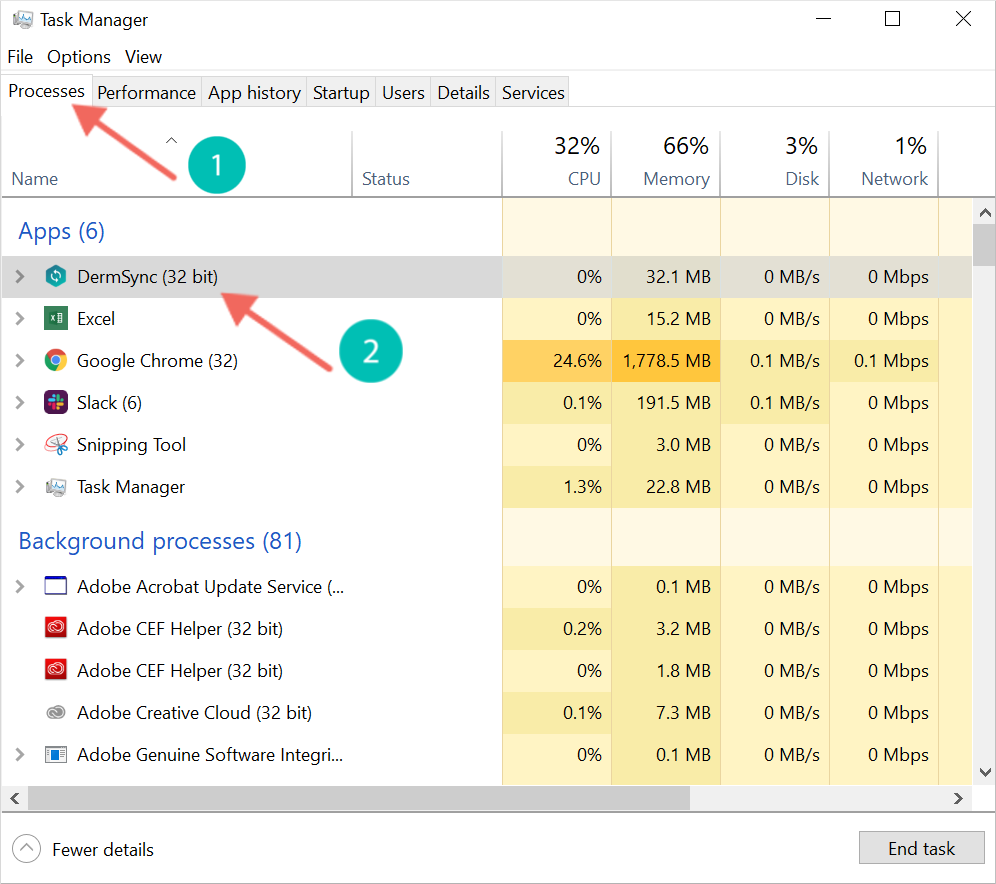
Task: Expand the Task Manager process group
Action: (x=20, y=487)
